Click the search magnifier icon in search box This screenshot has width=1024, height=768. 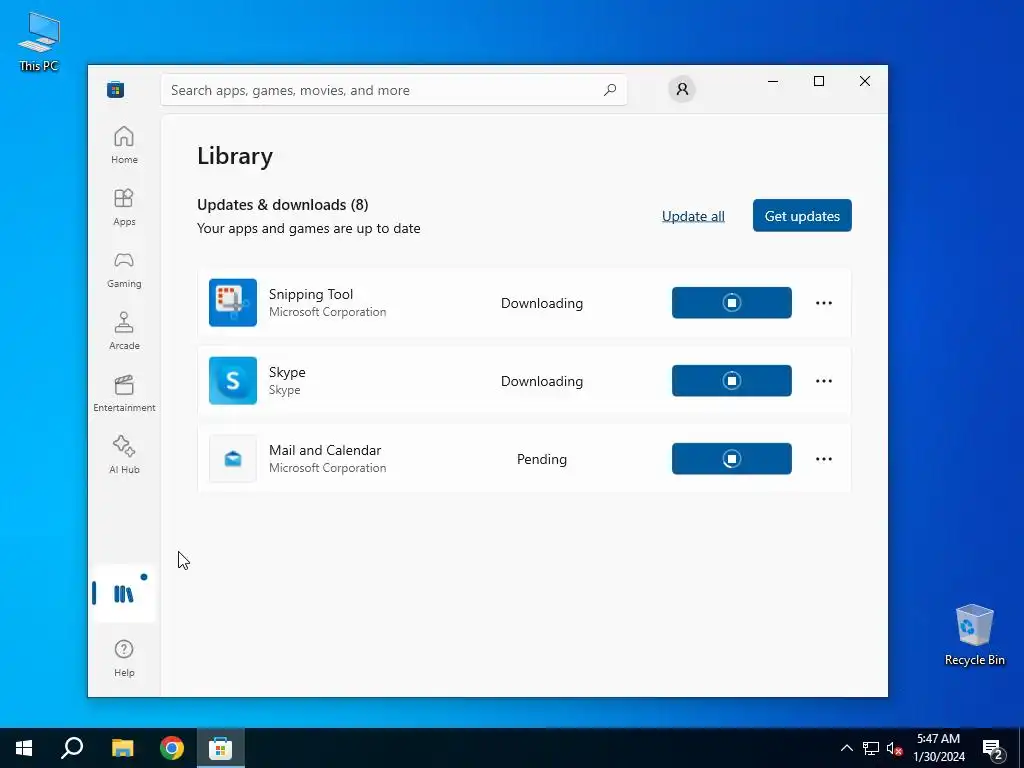pos(609,90)
